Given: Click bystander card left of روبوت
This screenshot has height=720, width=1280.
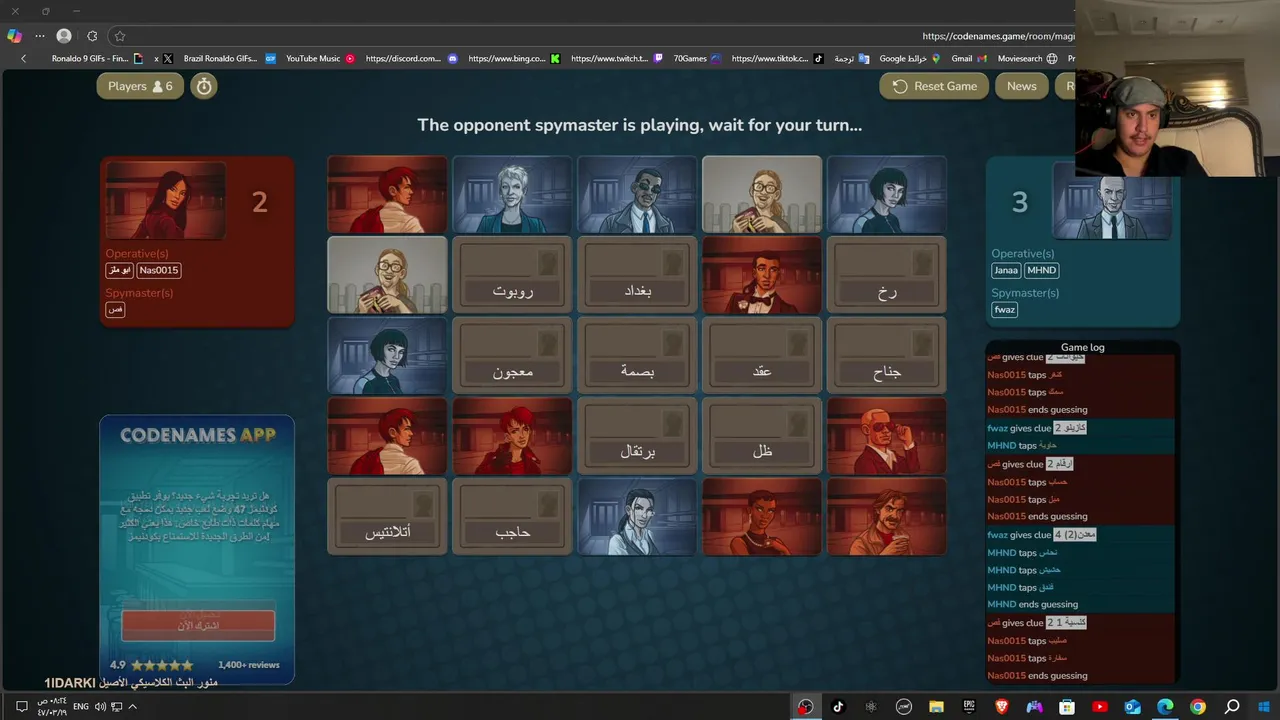Looking at the screenshot, I should [x=387, y=275].
